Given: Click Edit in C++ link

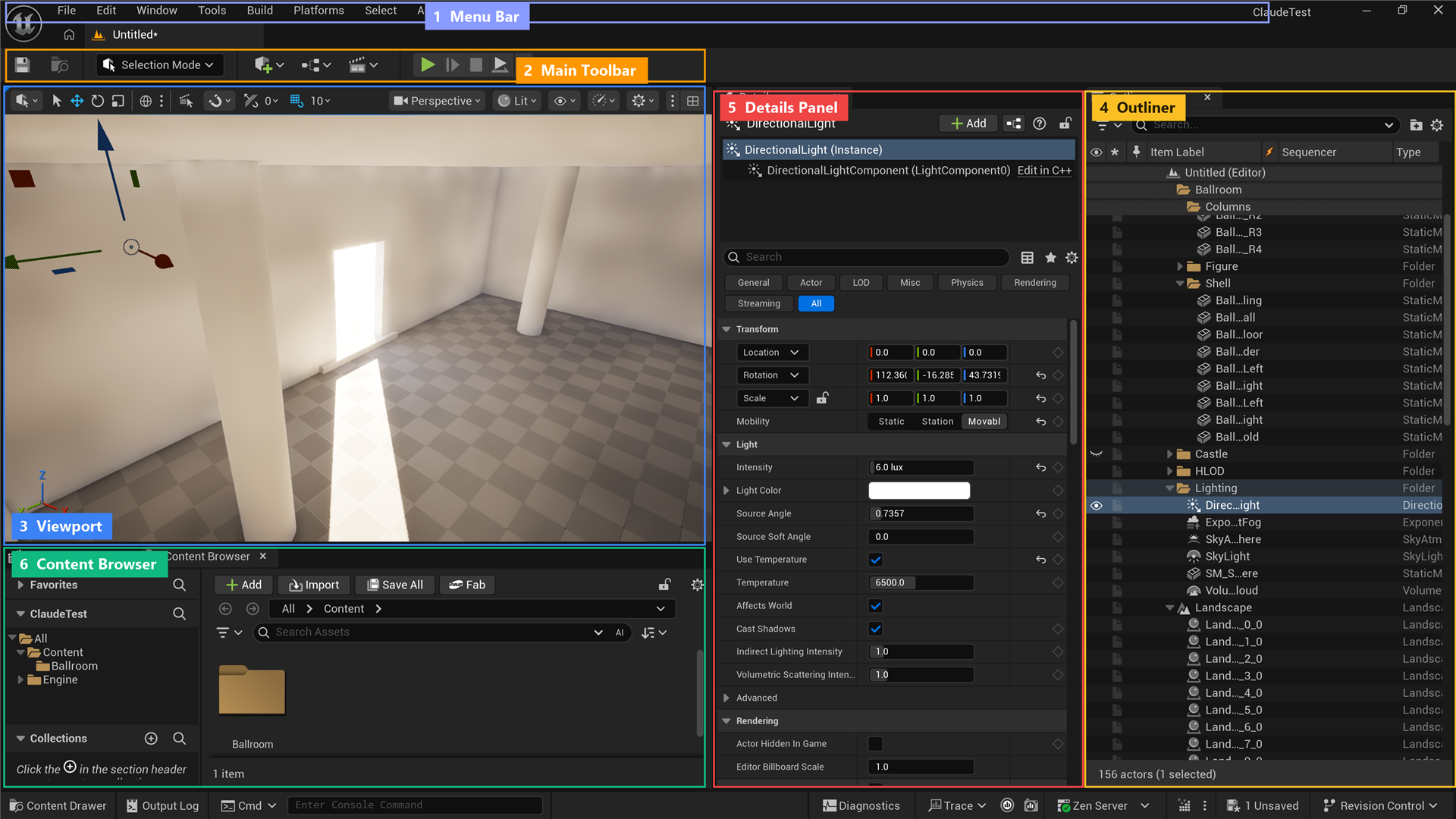Looking at the screenshot, I should pos(1044,171).
